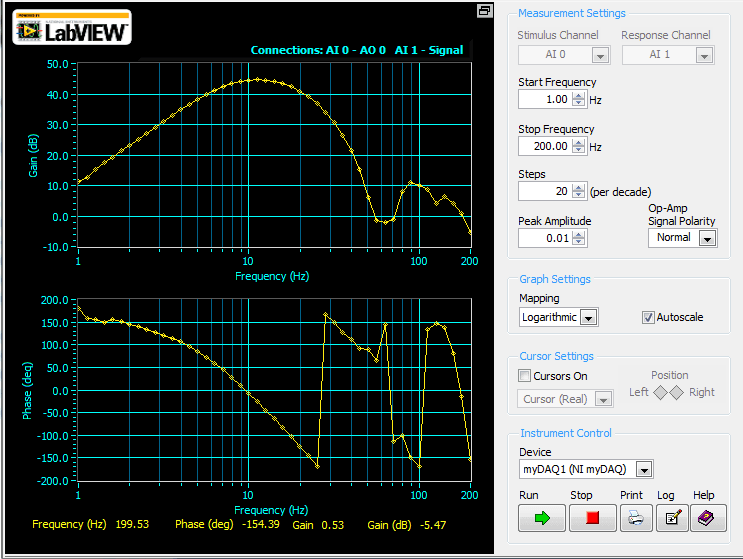Open the Log file icon button
The width and height of the screenshot is (743, 559).
point(671,518)
